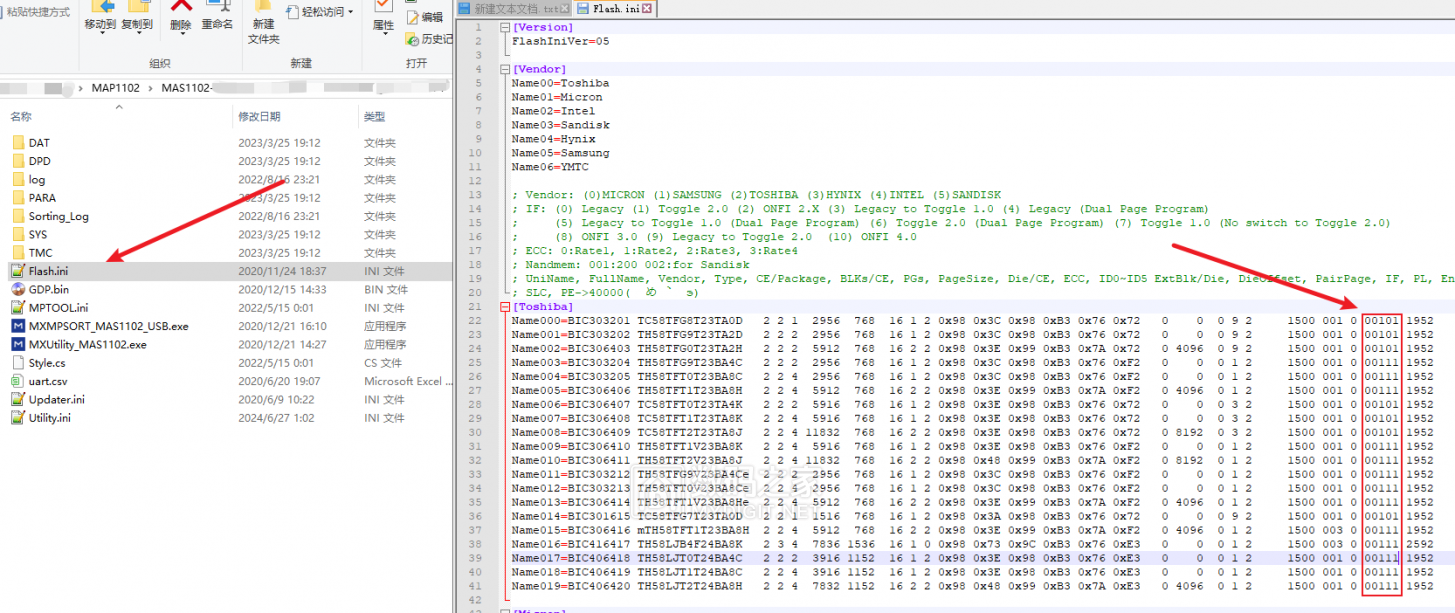This screenshot has height=613, width=1455.
Task: Sort by the 修改日期 (Date modified) column header
Action: [259, 117]
